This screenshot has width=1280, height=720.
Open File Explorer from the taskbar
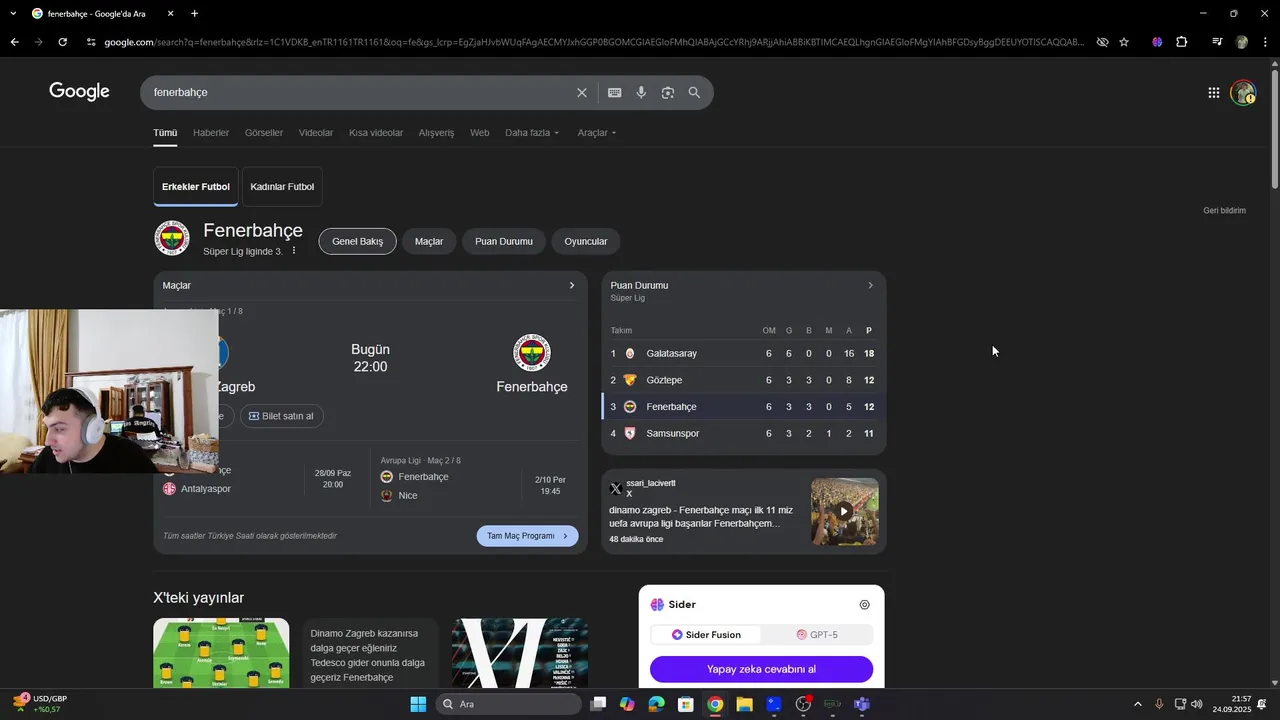click(x=744, y=704)
